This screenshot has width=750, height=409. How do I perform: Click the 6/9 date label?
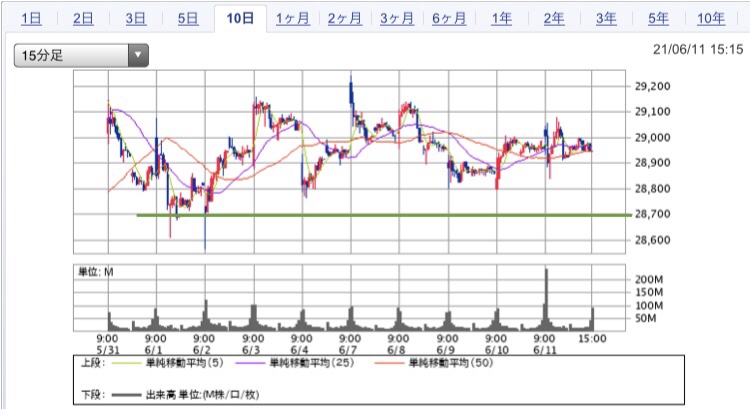tap(445, 350)
